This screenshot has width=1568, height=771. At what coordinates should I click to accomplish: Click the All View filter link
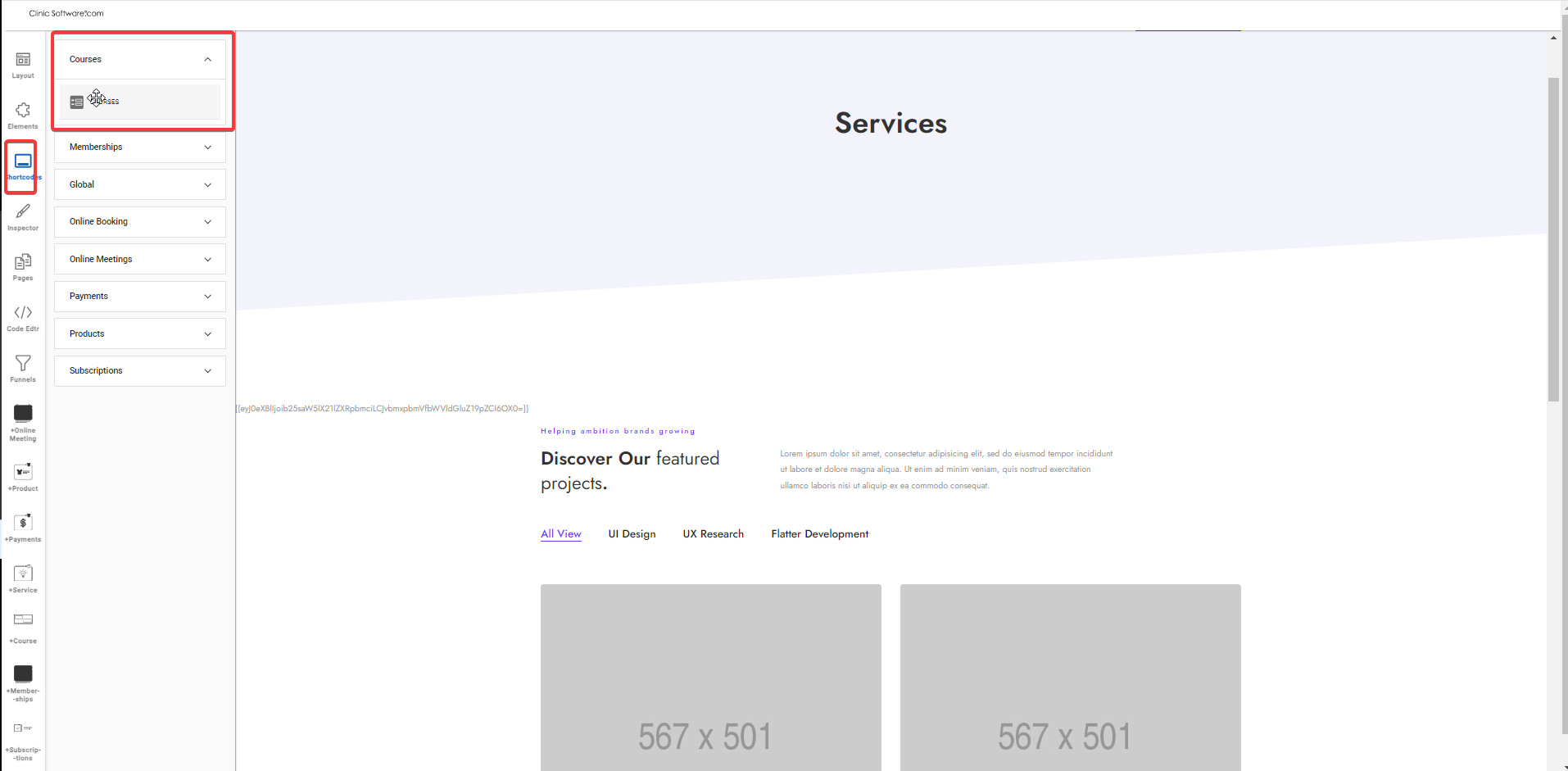point(560,534)
